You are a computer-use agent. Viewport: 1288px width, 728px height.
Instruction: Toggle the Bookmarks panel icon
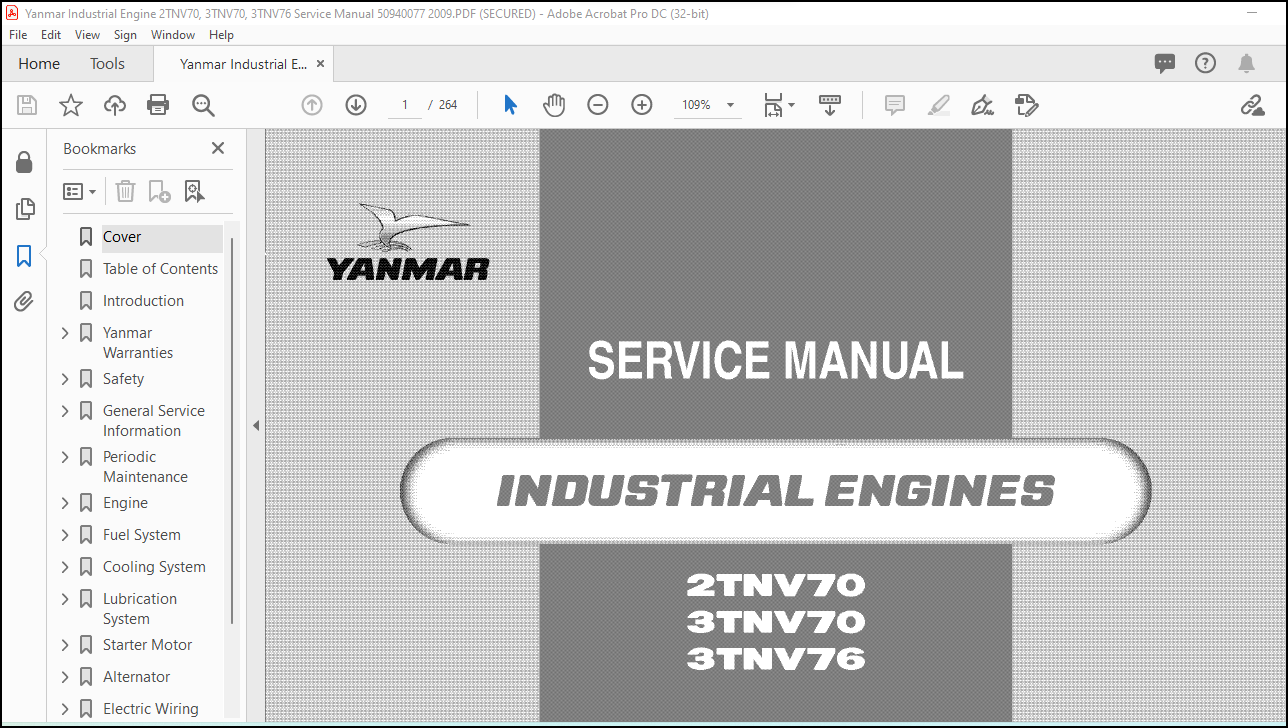tap(24, 256)
